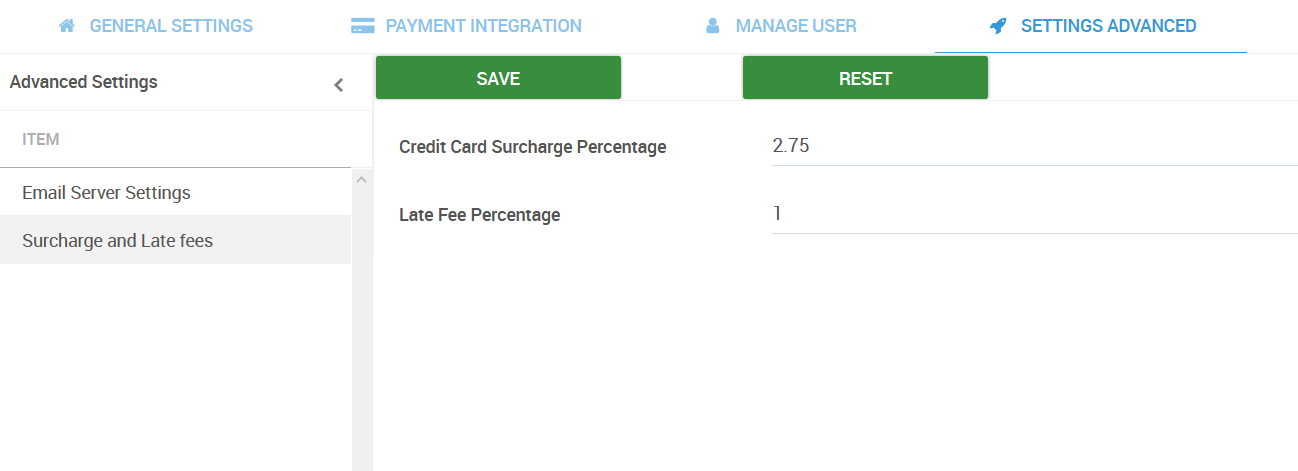Collapse the Advanced Settings panel with the chevron
Viewport: 1298px width, 471px height.
click(x=339, y=85)
